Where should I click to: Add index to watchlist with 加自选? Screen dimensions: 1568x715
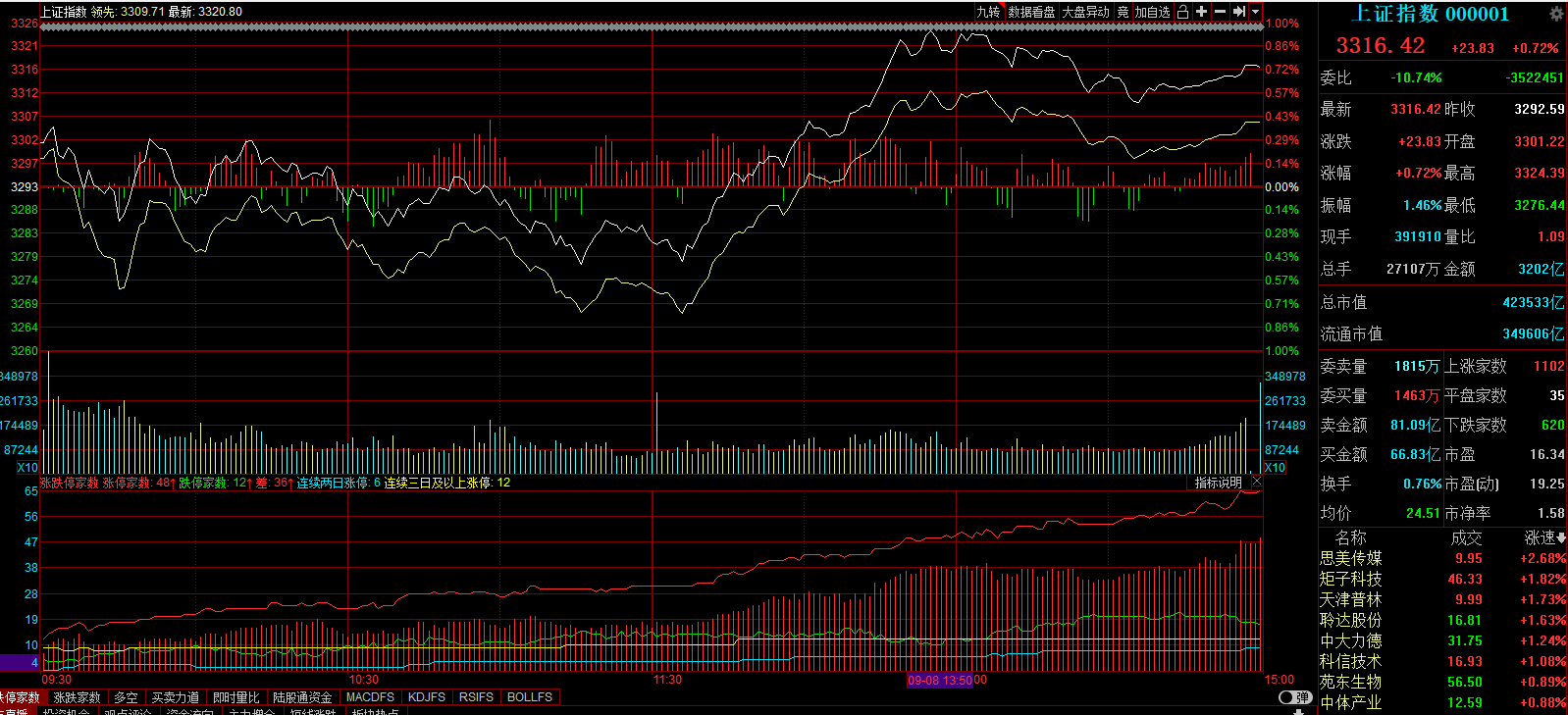(x=1153, y=12)
